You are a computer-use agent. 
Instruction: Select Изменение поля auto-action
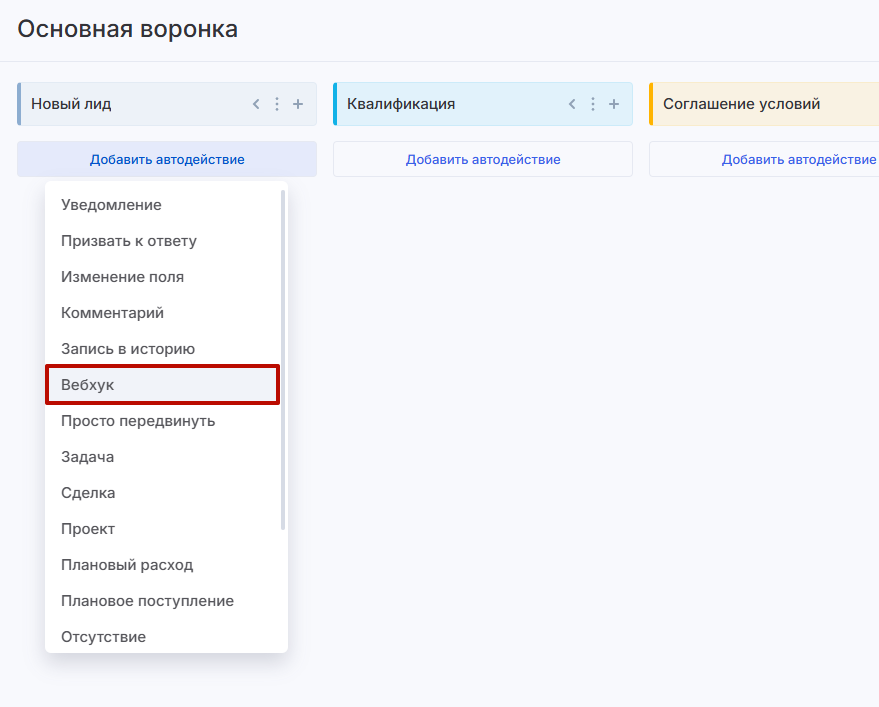122,277
